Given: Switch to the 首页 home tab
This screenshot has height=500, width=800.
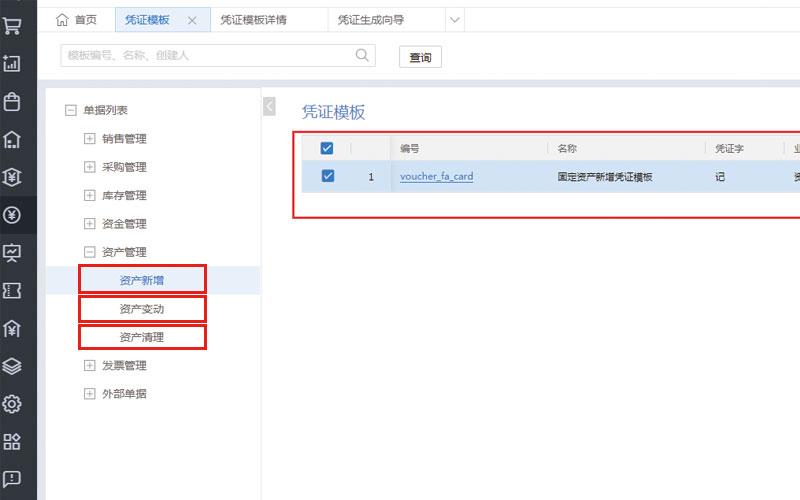Looking at the screenshot, I should coord(78,20).
